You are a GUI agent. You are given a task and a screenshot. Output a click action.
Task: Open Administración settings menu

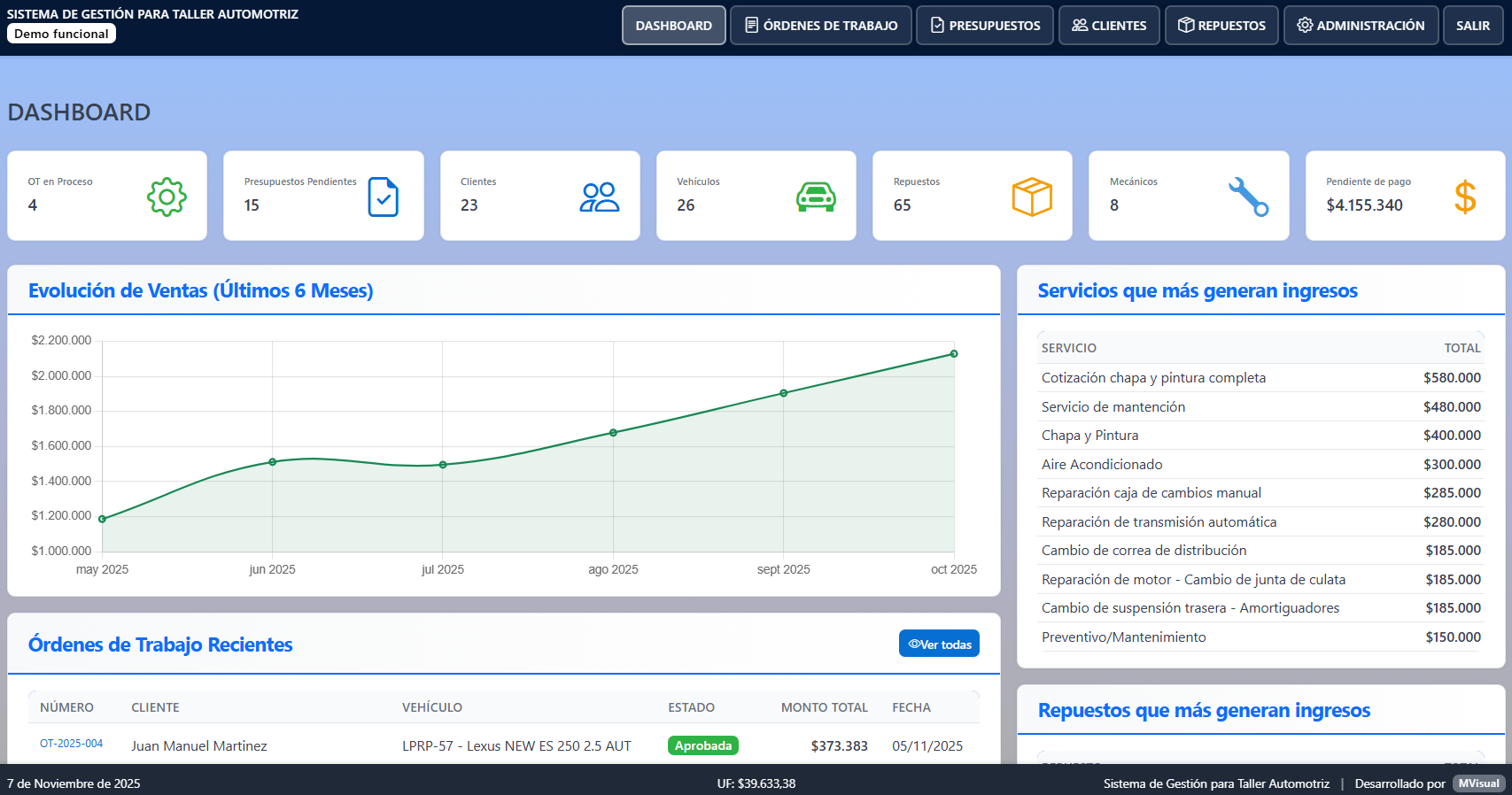1361,26
